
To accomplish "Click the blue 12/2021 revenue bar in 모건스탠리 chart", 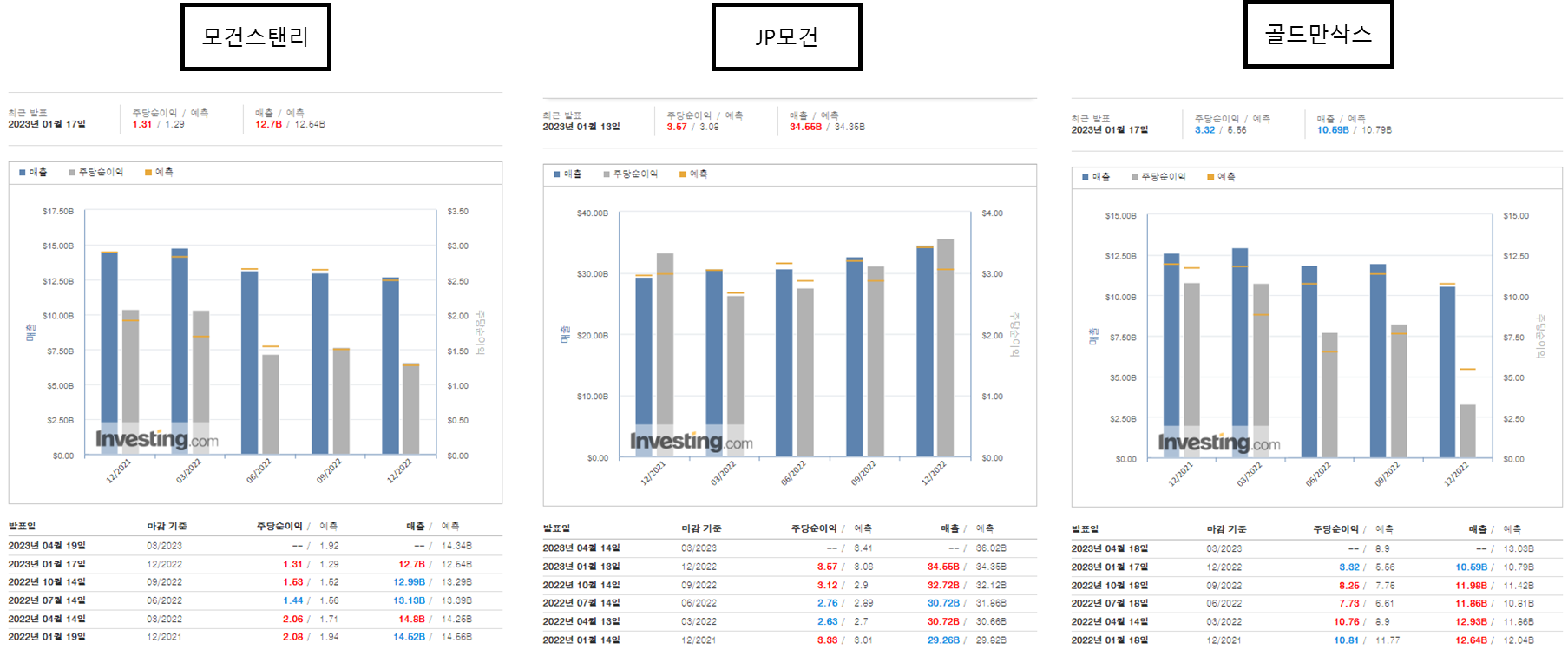I will click(x=109, y=352).
